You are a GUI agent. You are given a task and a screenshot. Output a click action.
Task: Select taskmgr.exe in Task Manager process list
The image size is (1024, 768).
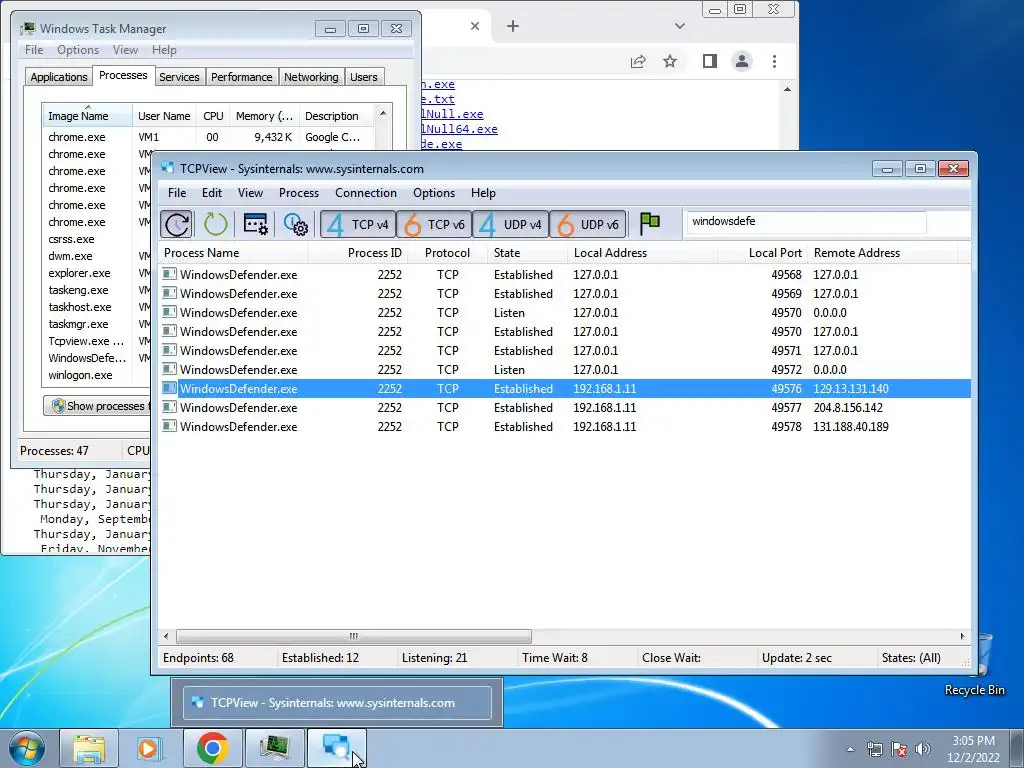[x=78, y=324]
